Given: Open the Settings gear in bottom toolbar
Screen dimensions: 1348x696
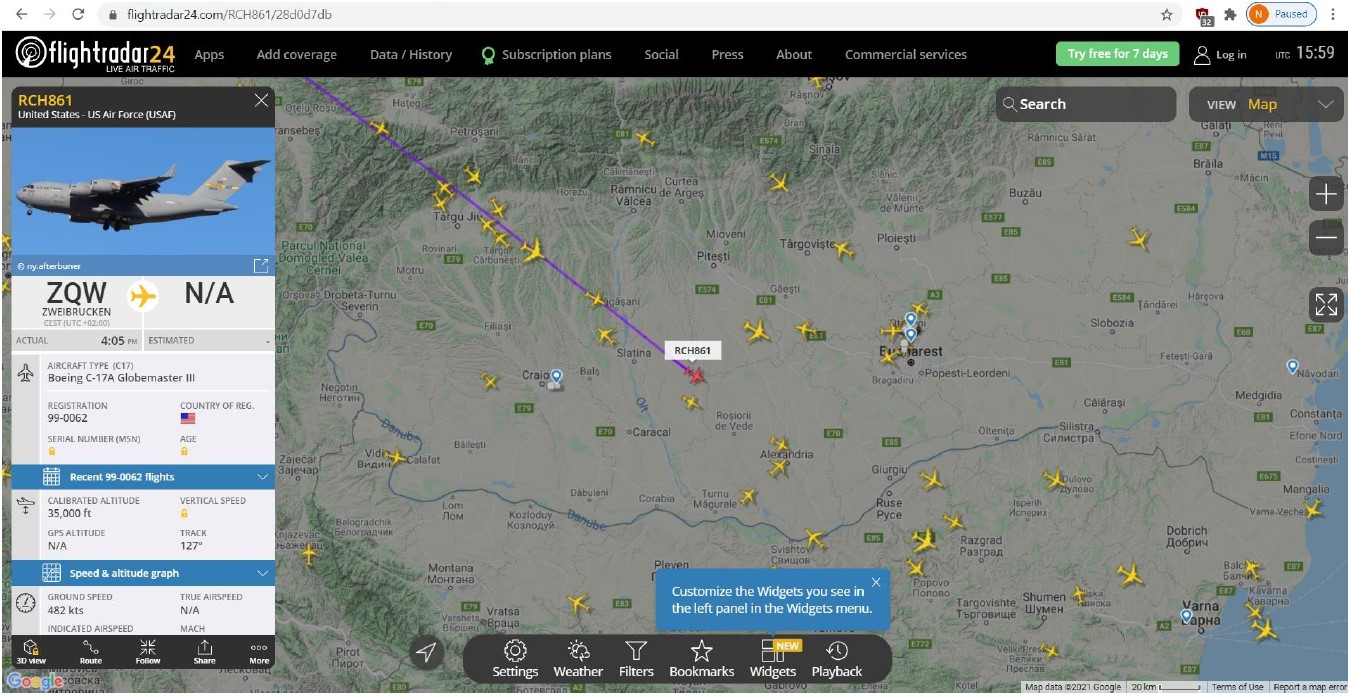Looking at the screenshot, I should [x=515, y=660].
